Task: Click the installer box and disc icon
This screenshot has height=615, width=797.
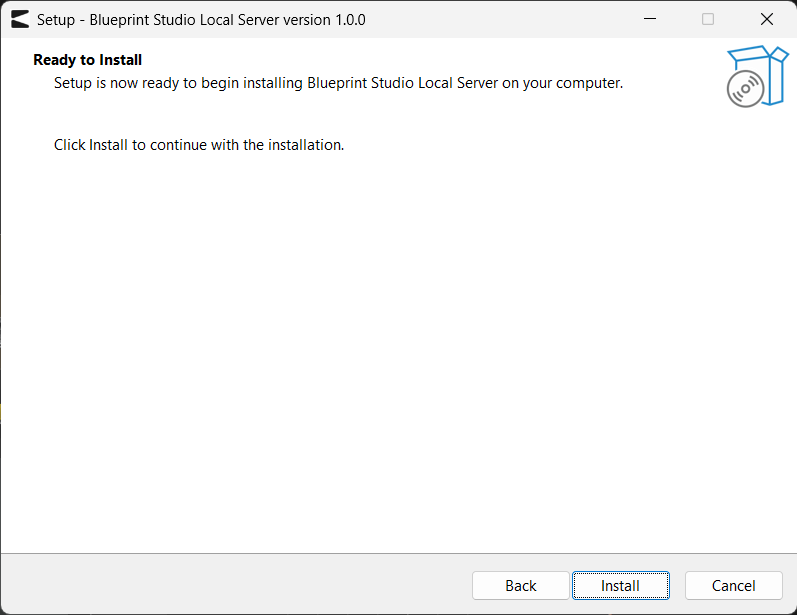Action: point(757,76)
